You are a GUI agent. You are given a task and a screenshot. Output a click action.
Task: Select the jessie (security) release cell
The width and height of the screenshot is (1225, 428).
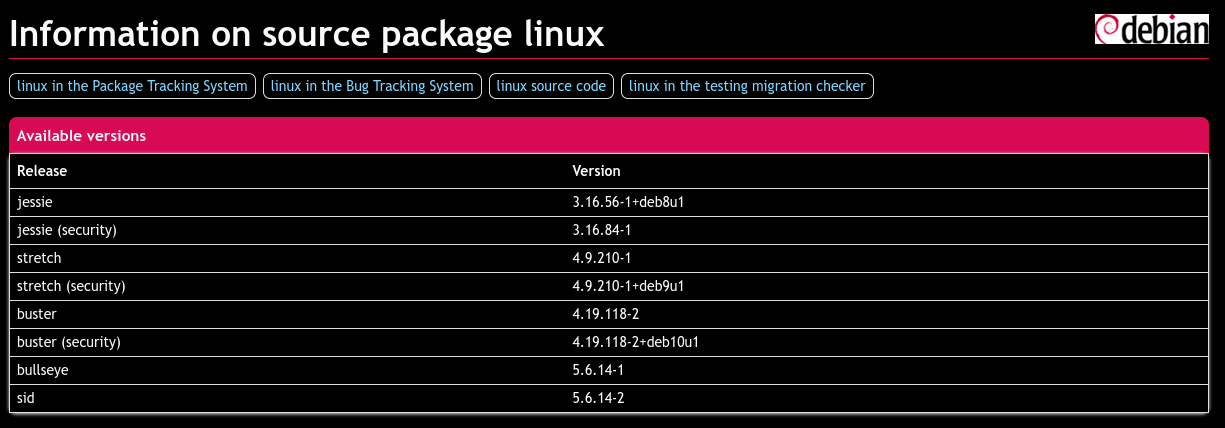[287, 230]
